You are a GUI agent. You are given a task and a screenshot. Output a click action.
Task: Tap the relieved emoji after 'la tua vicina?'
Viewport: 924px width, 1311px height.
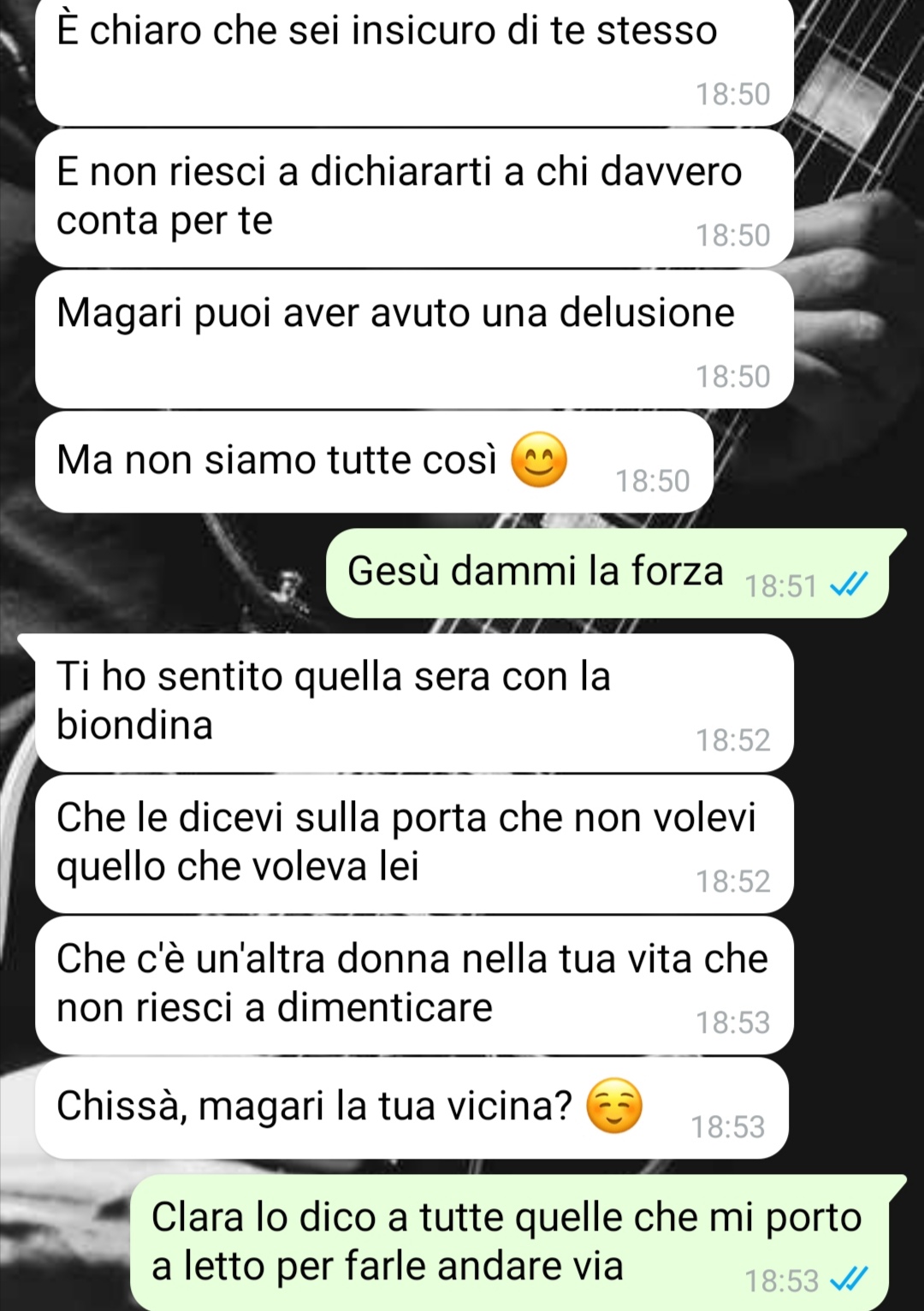coord(613,1106)
